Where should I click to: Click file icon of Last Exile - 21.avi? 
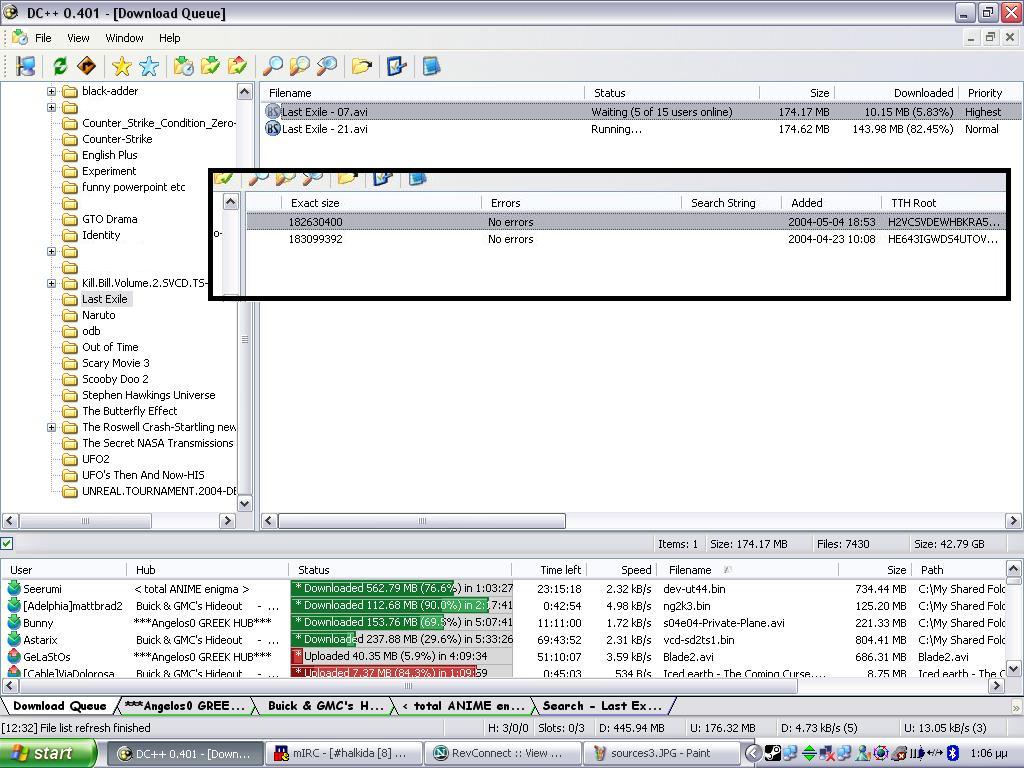pos(272,129)
